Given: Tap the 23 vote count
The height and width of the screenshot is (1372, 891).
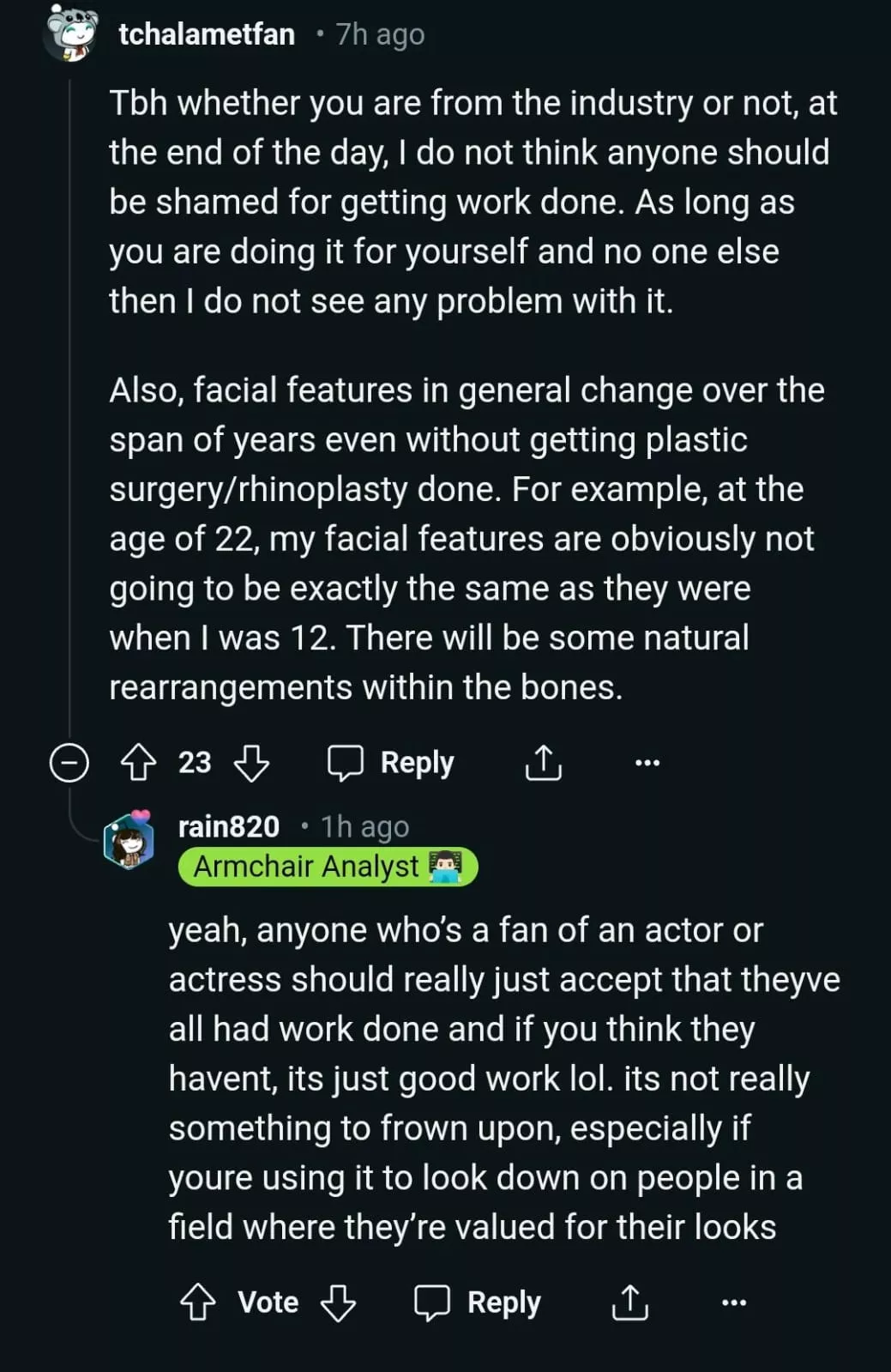Looking at the screenshot, I should click(x=195, y=762).
